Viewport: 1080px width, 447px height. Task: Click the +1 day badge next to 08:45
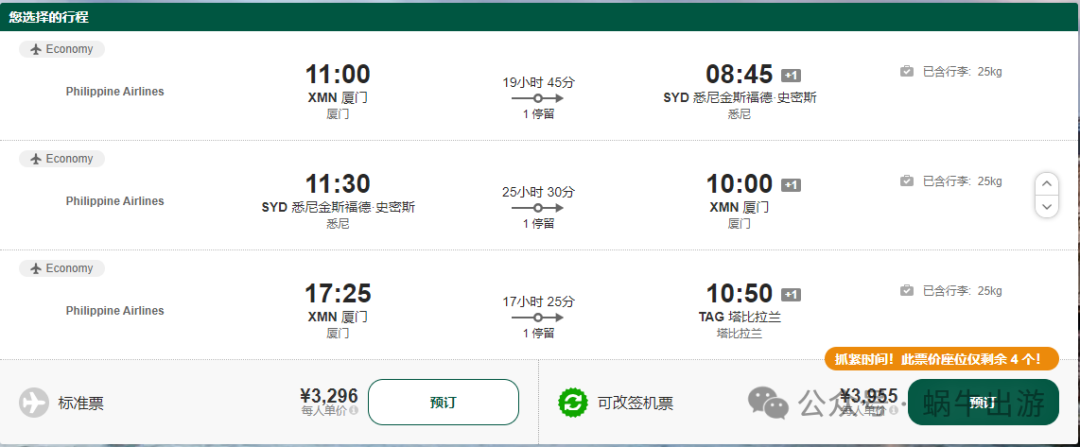[x=791, y=75]
